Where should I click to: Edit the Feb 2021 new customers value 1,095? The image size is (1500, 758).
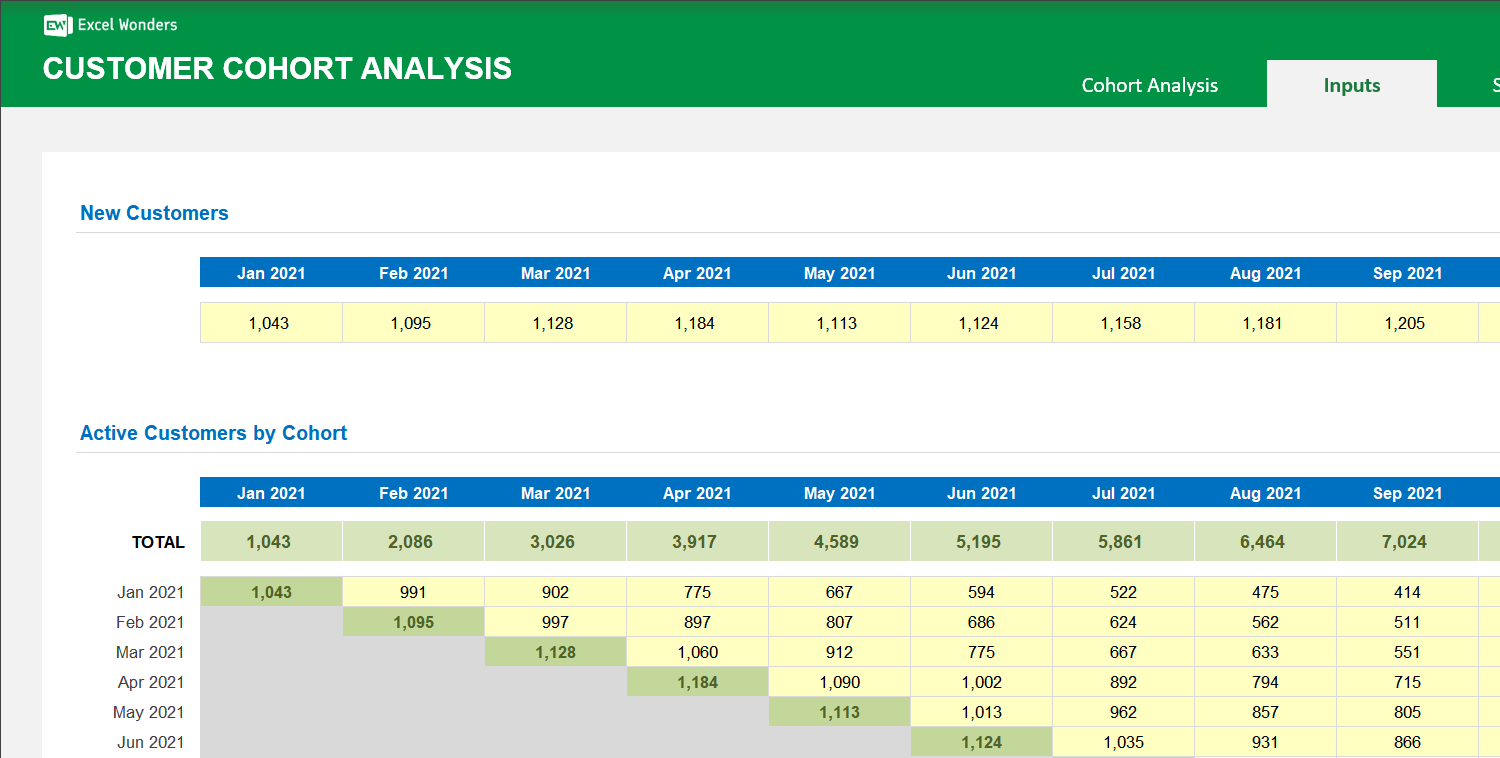413,322
